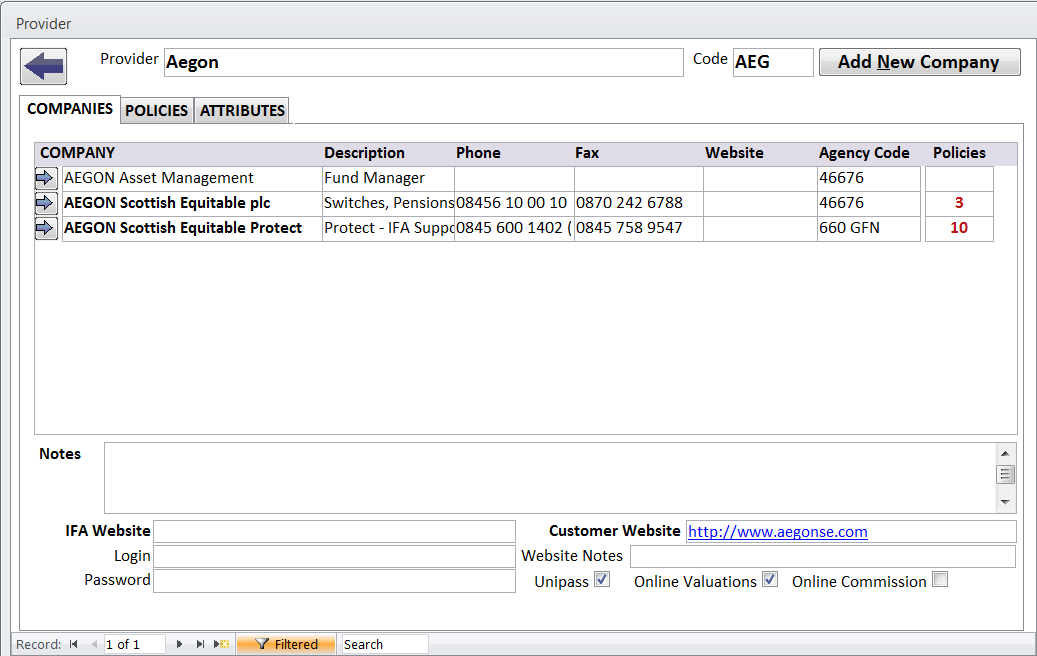Enable the Online Commission checkbox
The width and height of the screenshot is (1037, 656).
coord(940,580)
